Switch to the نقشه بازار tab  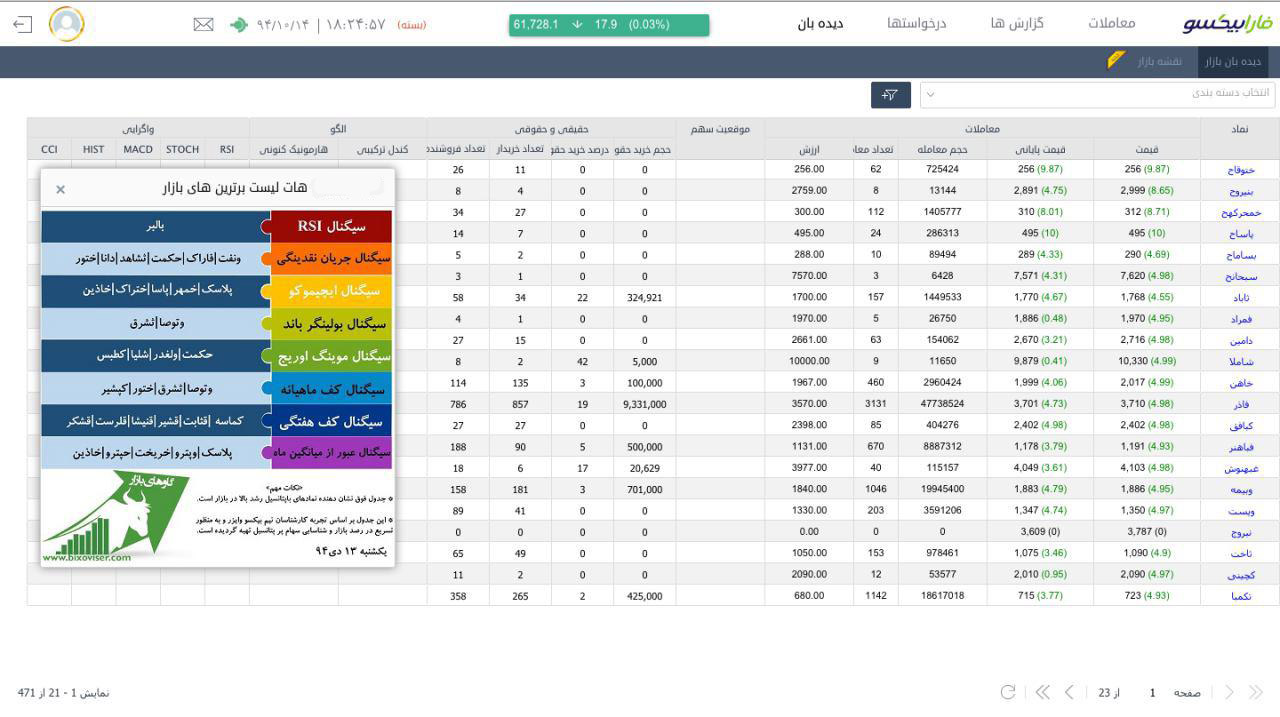1159,62
